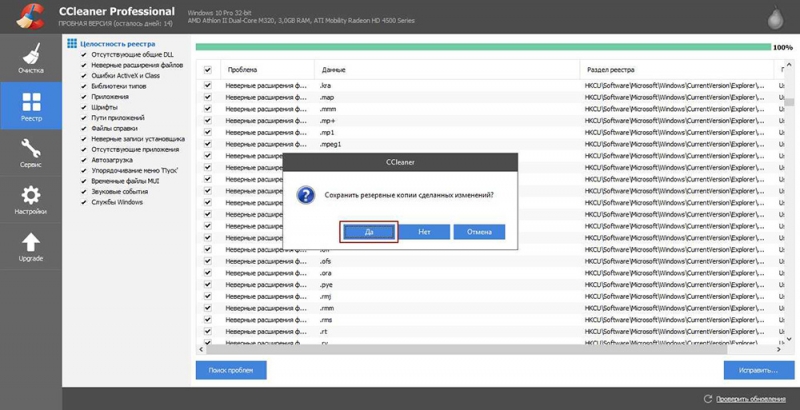The width and height of the screenshot is (800, 410).
Task: Select the .rmm row data cell
Action: (327, 308)
